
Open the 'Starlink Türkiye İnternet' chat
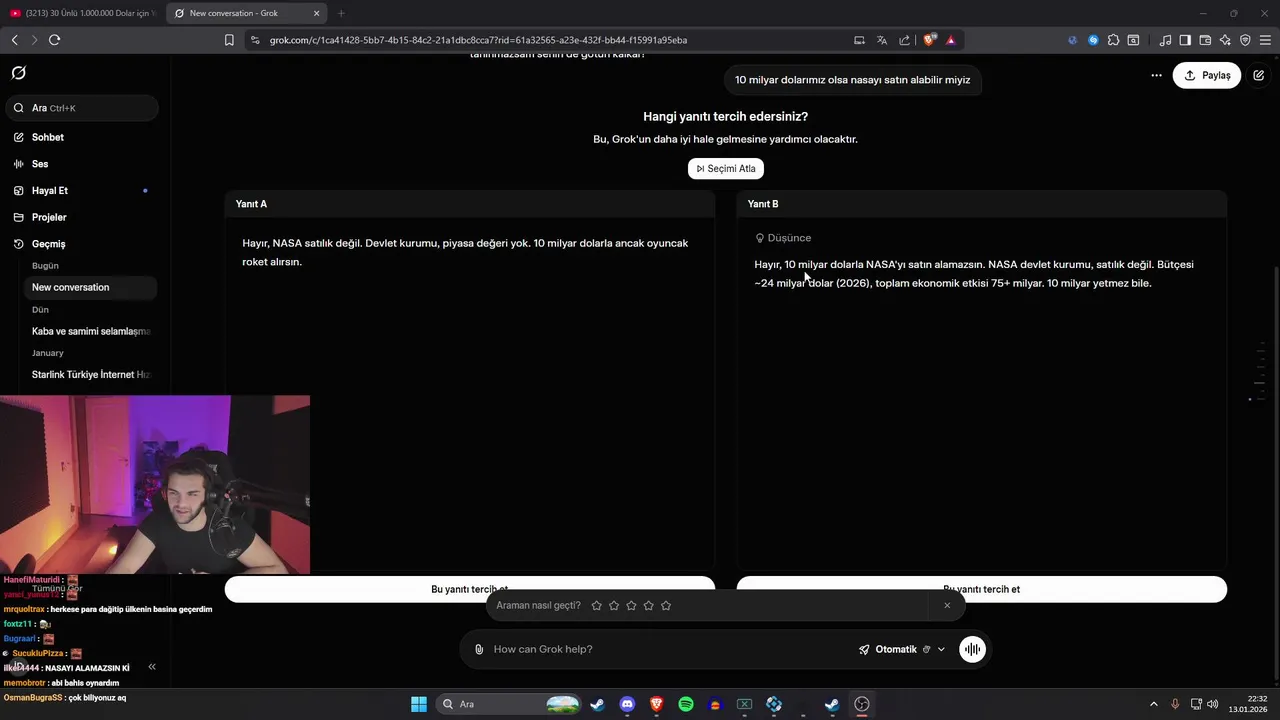pos(91,374)
